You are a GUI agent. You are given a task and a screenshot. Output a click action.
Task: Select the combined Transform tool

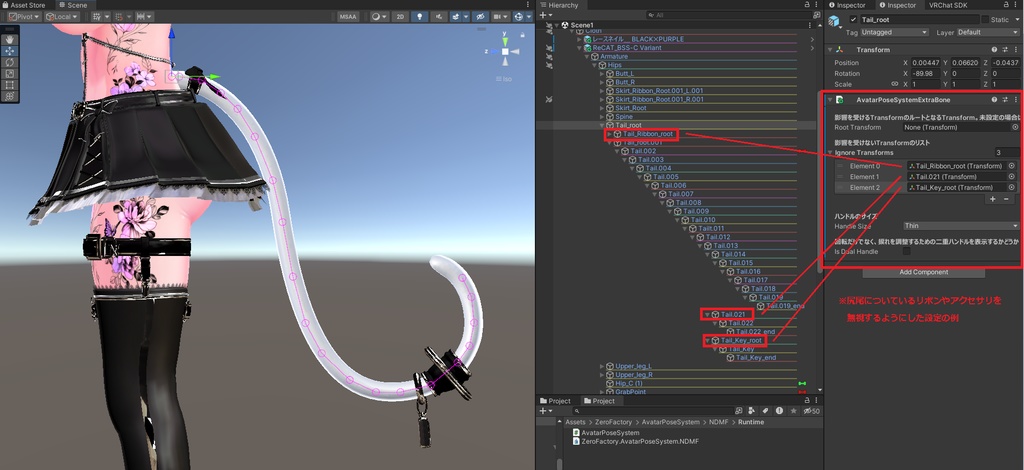10,96
